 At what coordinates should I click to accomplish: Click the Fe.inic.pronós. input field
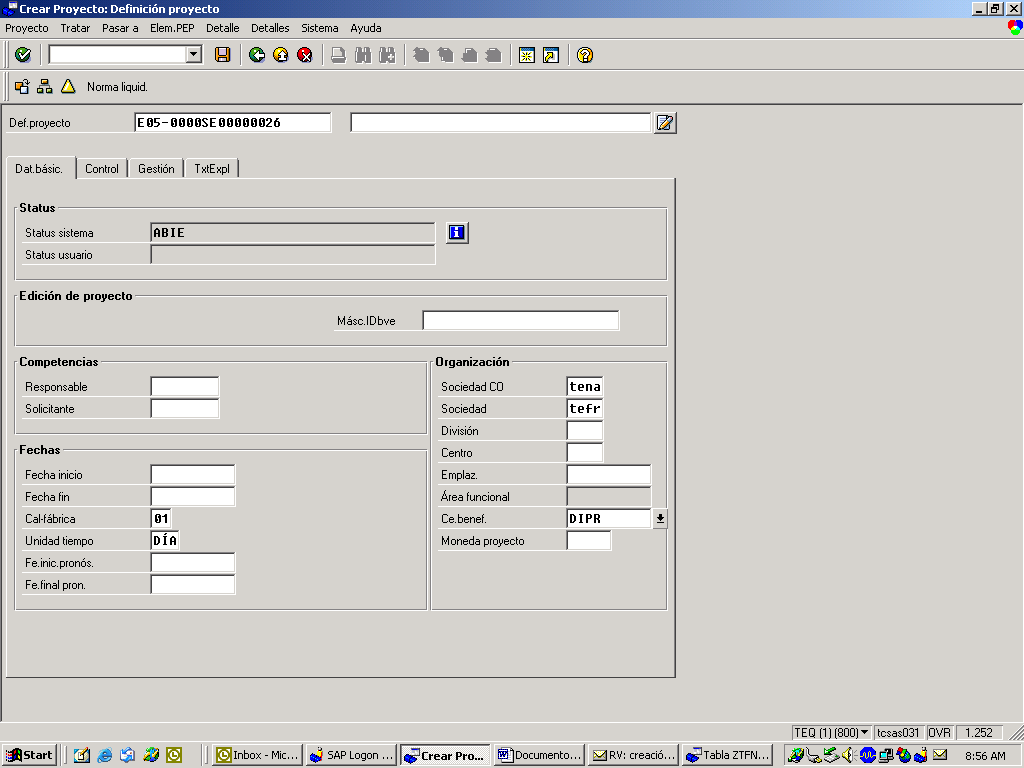(x=193, y=563)
